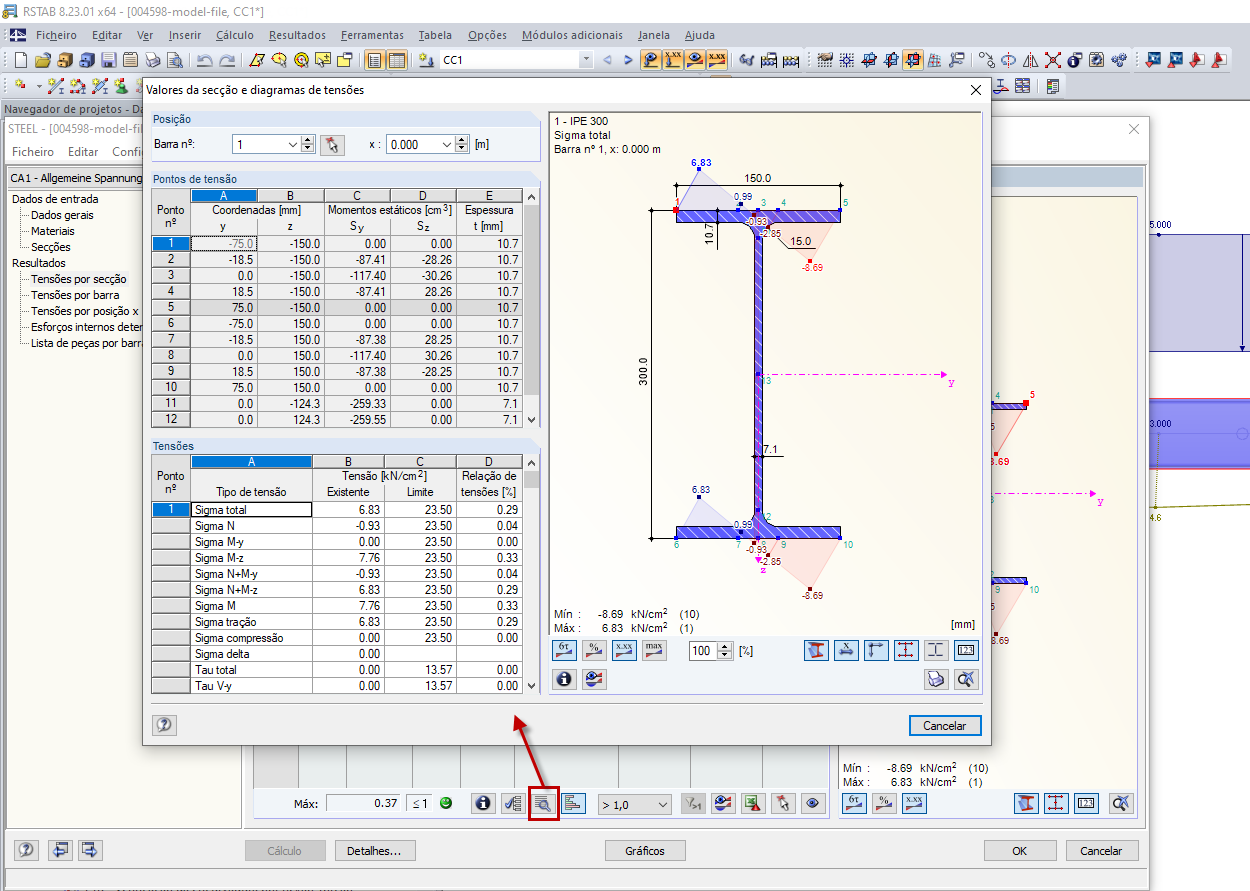Click the Excel export icon in bottom toolbar
1250x891 pixels.
pos(754,803)
